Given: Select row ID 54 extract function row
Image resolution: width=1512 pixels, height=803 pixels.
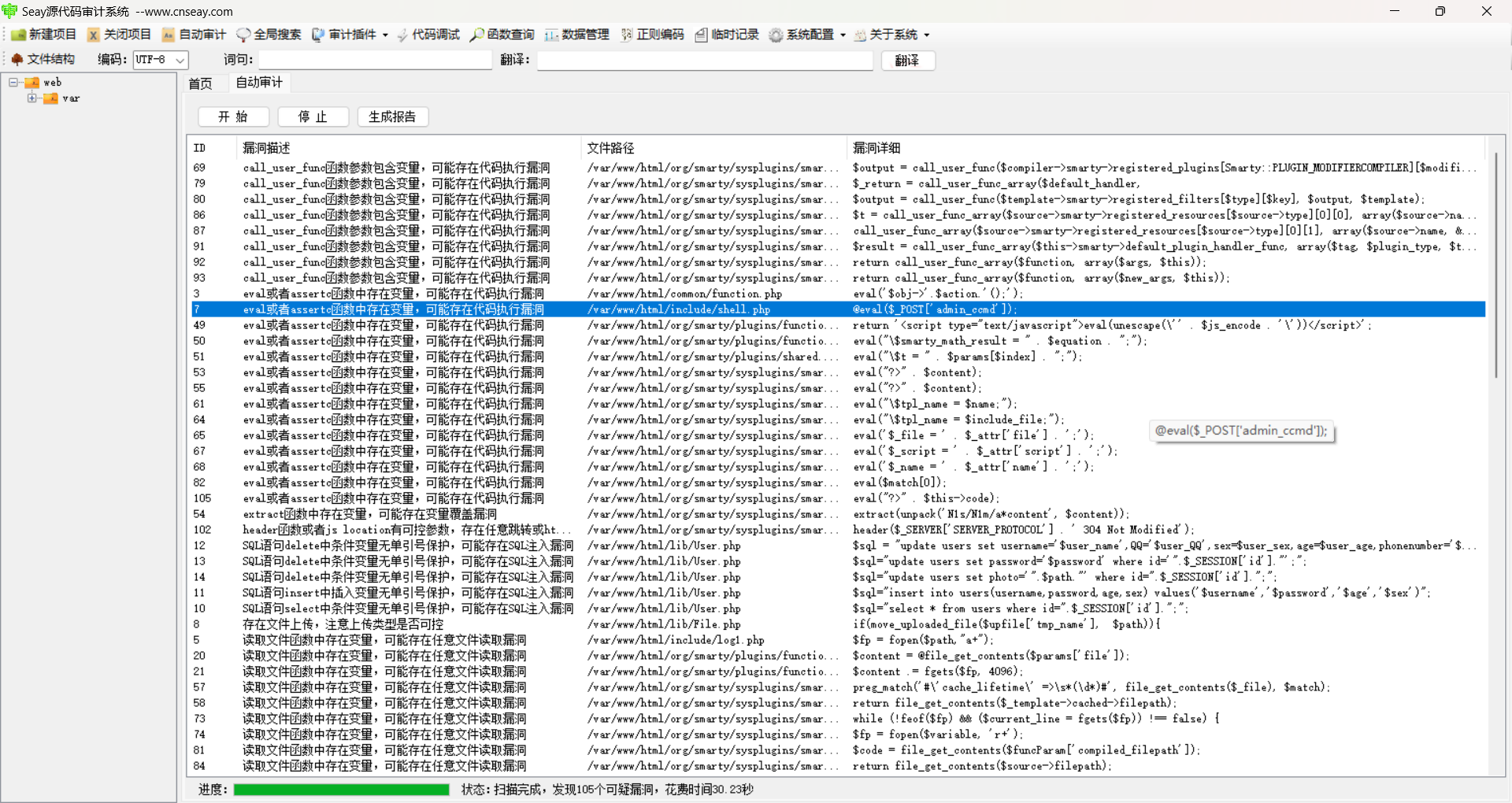Looking at the screenshot, I should point(838,514).
